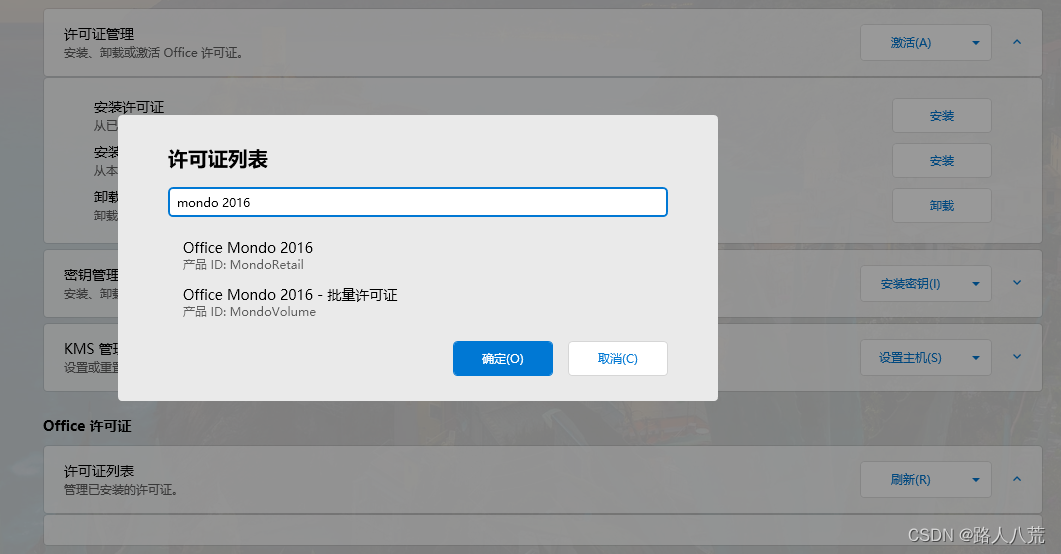Click the 许可证管理 section heading
Image resolution: width=1061 pixels, height=554 pixels.
99,34
